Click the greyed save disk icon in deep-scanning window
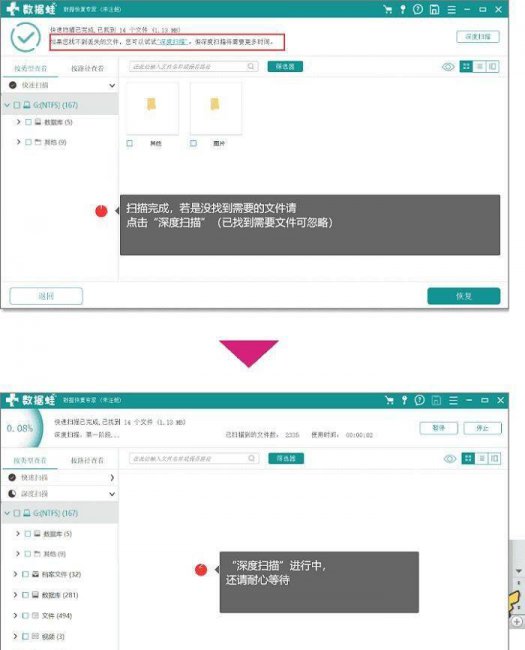The height and width of the screenshot is (650, 525). click(436, 400)
